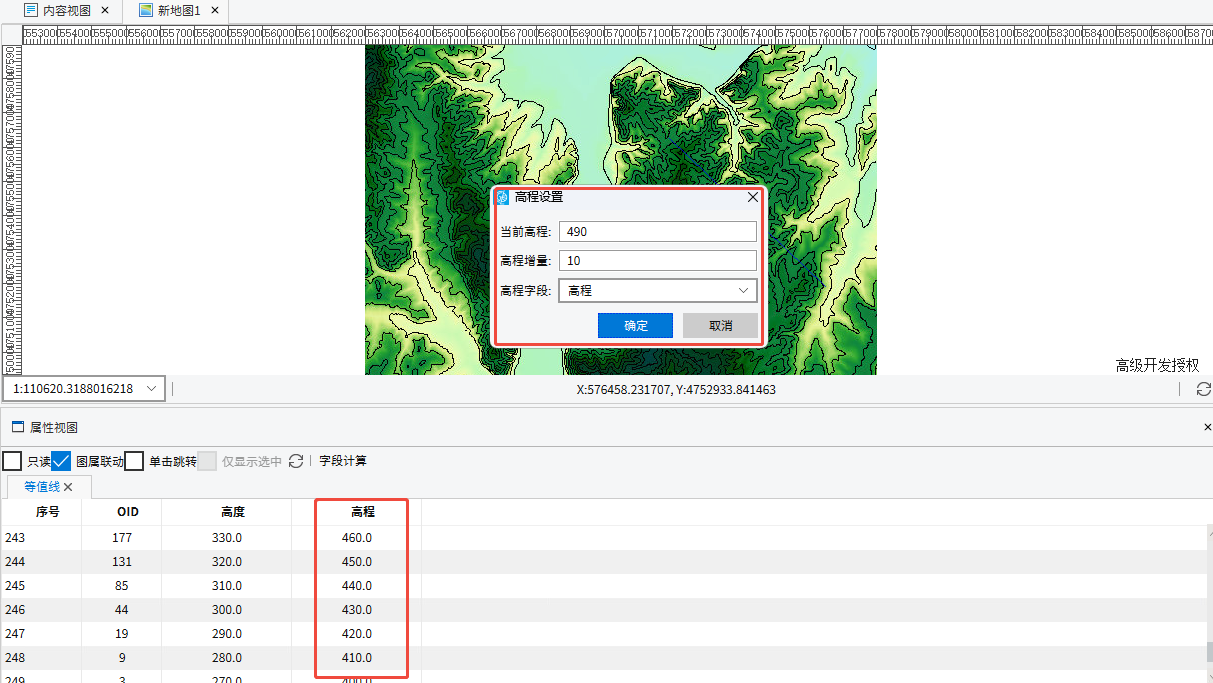The width and height of the screenshot is (1213, 683).
Task: Click the 确定 button
Action: [x=635, y=326]
